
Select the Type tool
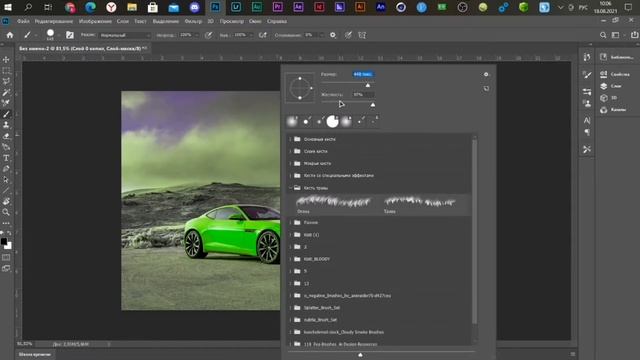(x=6, y=158)
